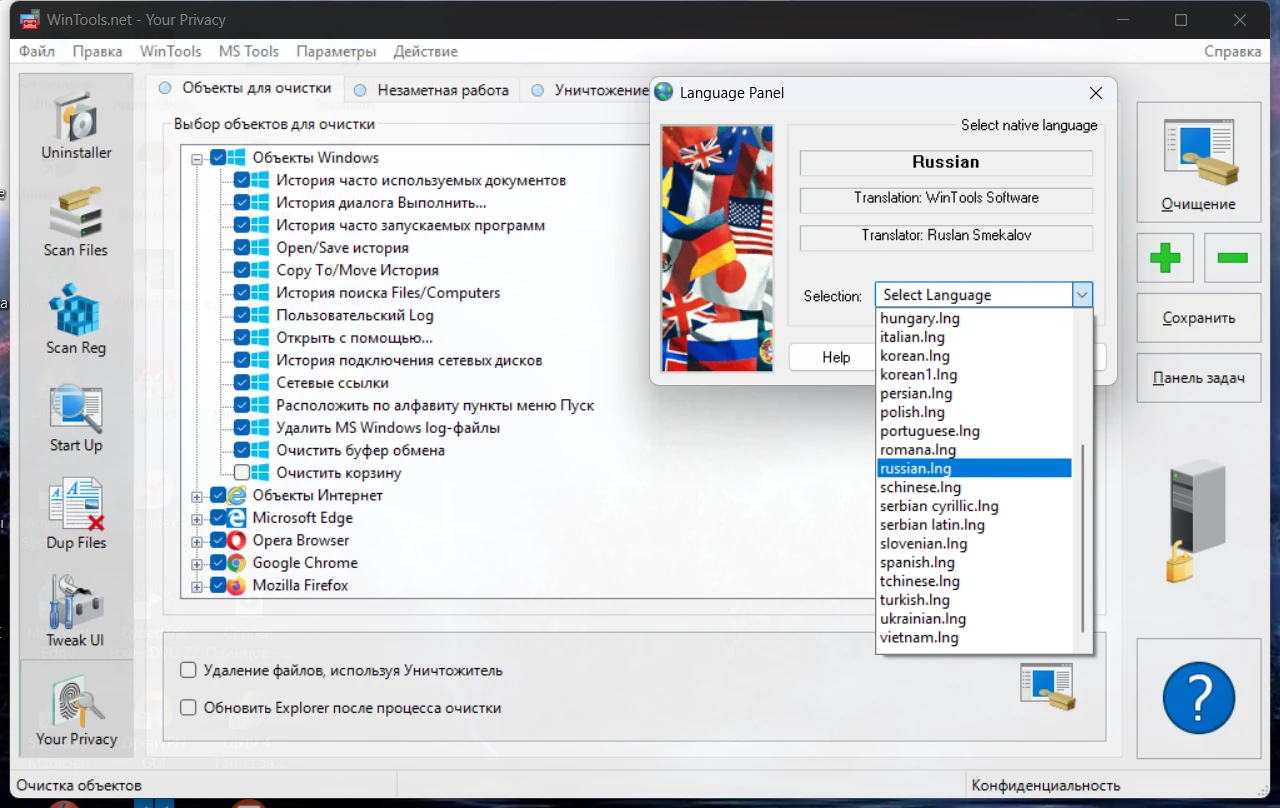1280x808 pixels.
Task: Collapse the Объекты Windows tree node
Action: coord(197,158)
